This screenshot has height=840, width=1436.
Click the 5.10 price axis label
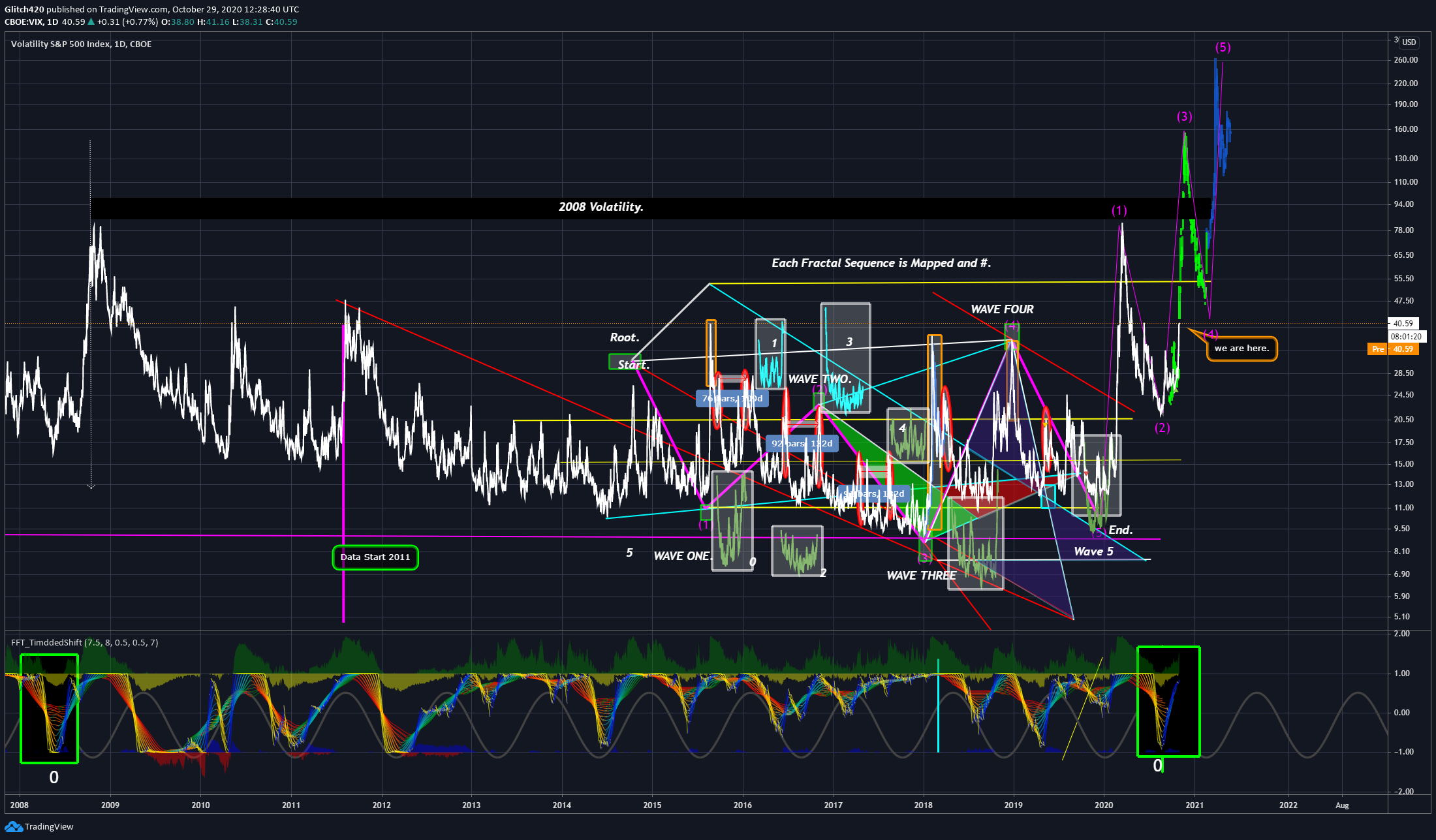(1401, 617)
